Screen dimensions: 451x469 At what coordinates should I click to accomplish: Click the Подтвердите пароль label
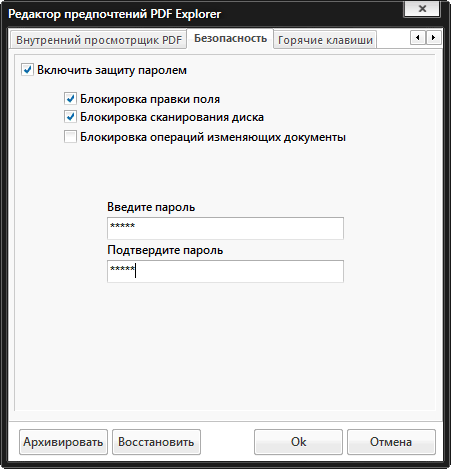[x=165, y=250]
